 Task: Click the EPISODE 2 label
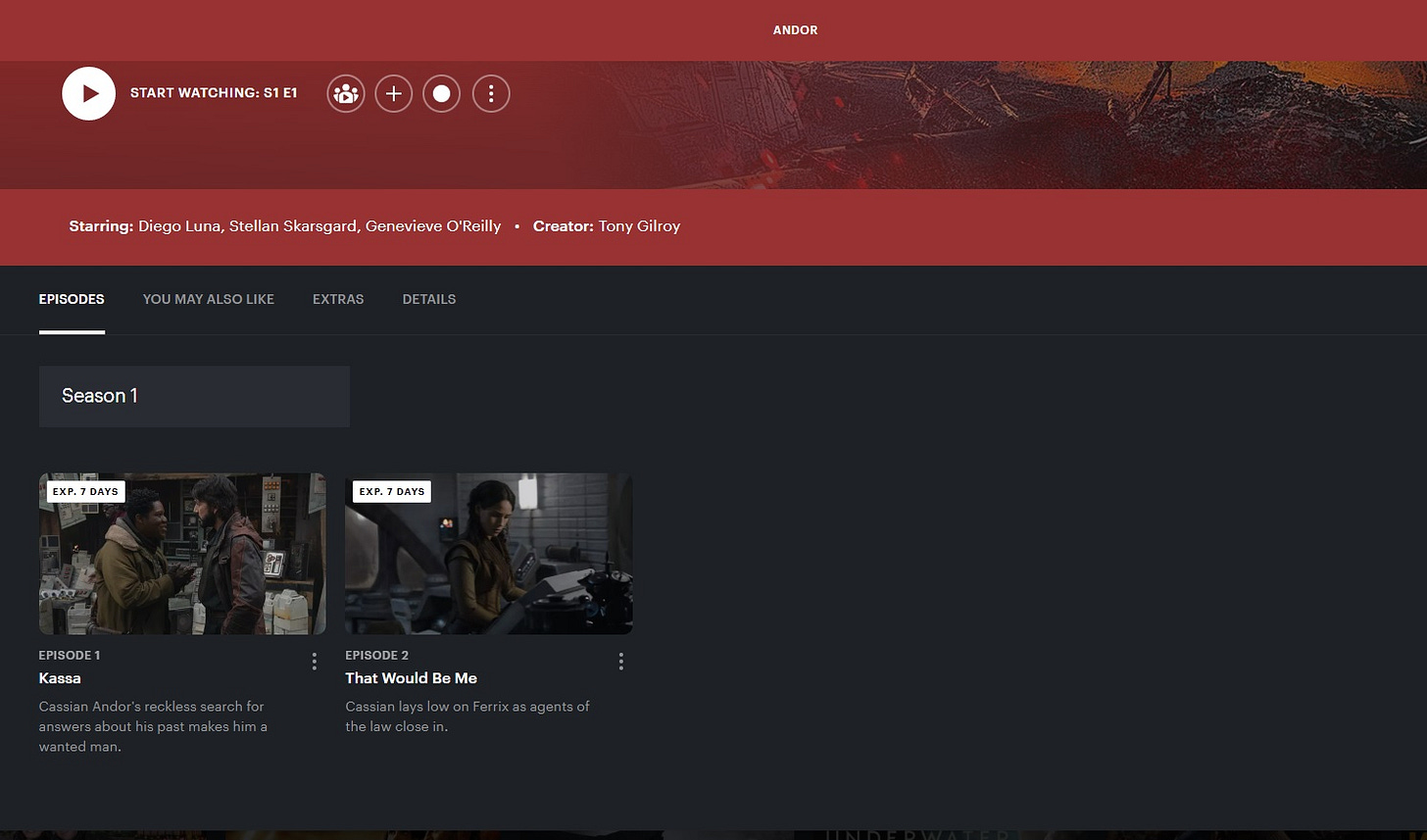(377, 655)
